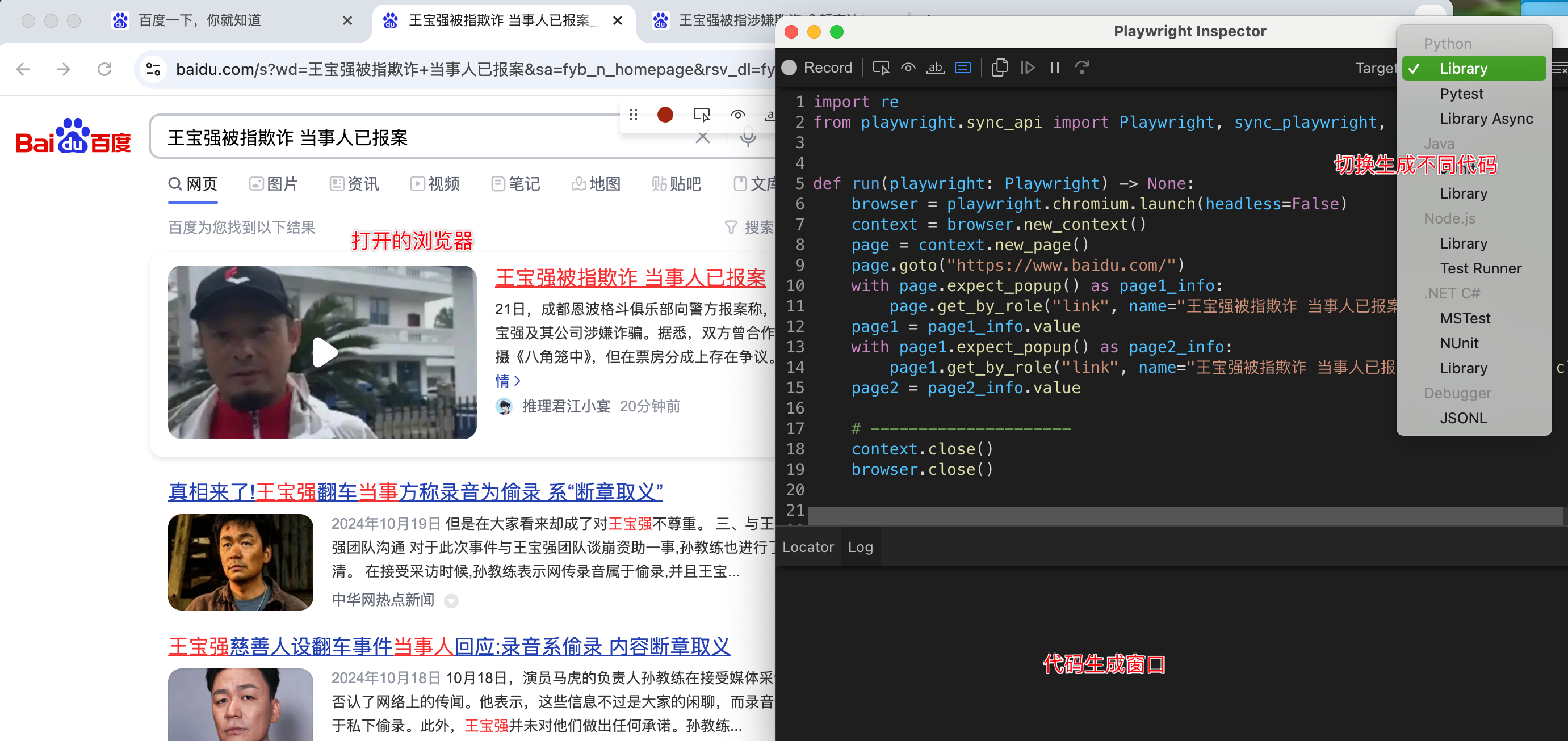Click the microphone icon in Baidu search box
Image resolution: width=1568 pixels, height=741 pixels.
coord(748,137)
